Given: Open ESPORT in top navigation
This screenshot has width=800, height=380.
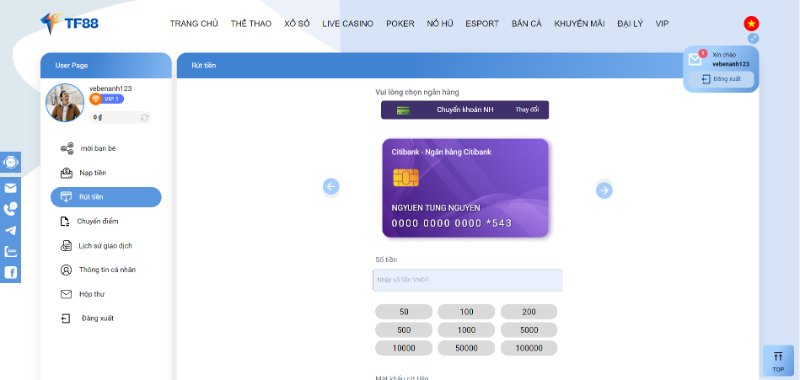Looking at the screenshot, I should 482,23.
